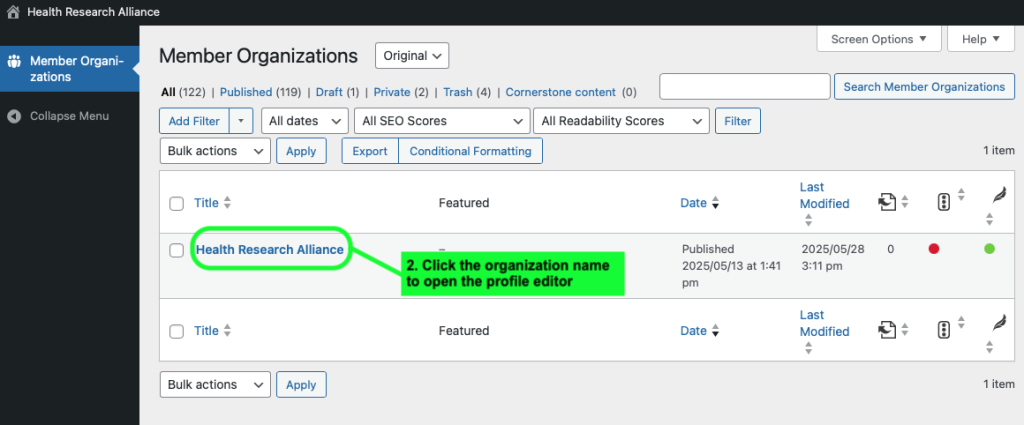Expand the Screen Options panel
The image size is (1024, 425).
click(x=879, y=39)
